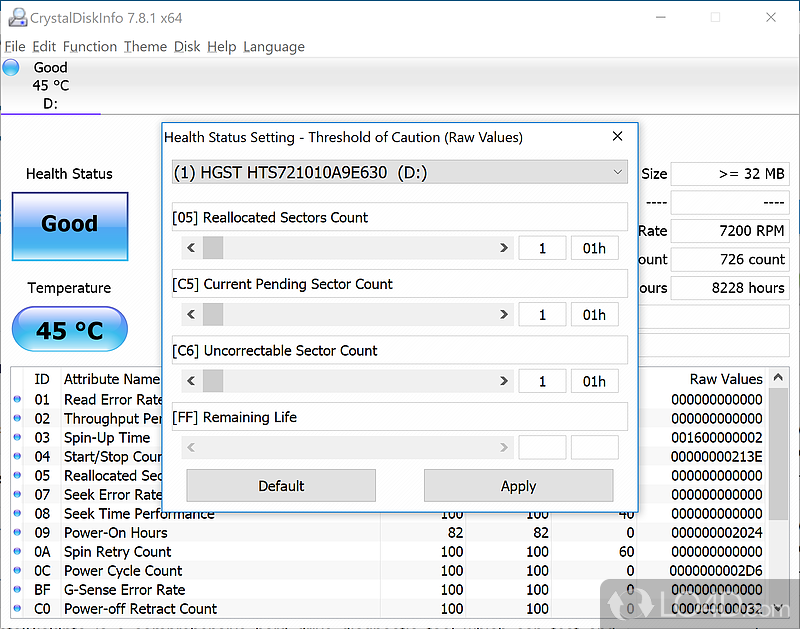This screenshot has width=800, height=629.
Task: Click the 45 °C temperature button
Action: tap(70, 329)
